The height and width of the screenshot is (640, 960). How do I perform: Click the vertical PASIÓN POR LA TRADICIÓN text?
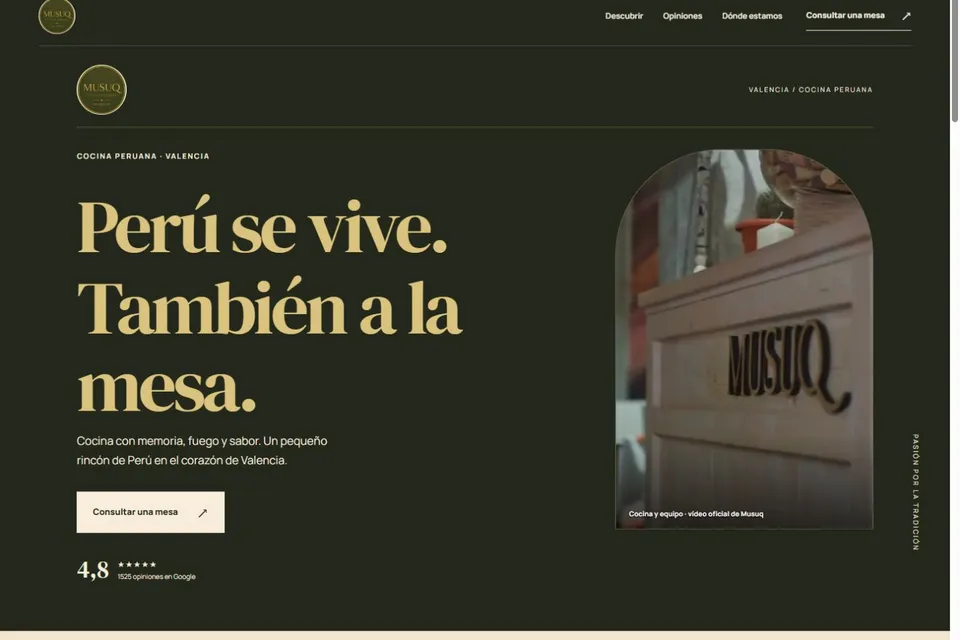(916, 492)
